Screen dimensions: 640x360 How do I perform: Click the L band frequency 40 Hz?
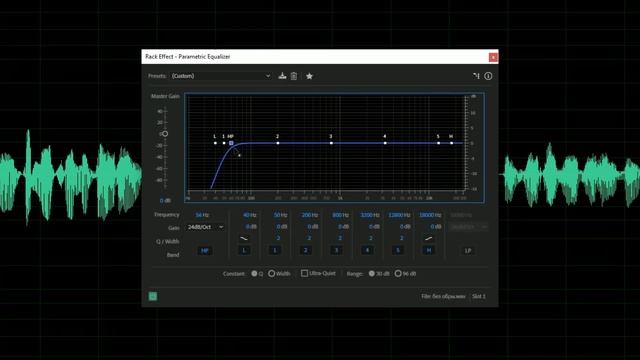point(249,215)
